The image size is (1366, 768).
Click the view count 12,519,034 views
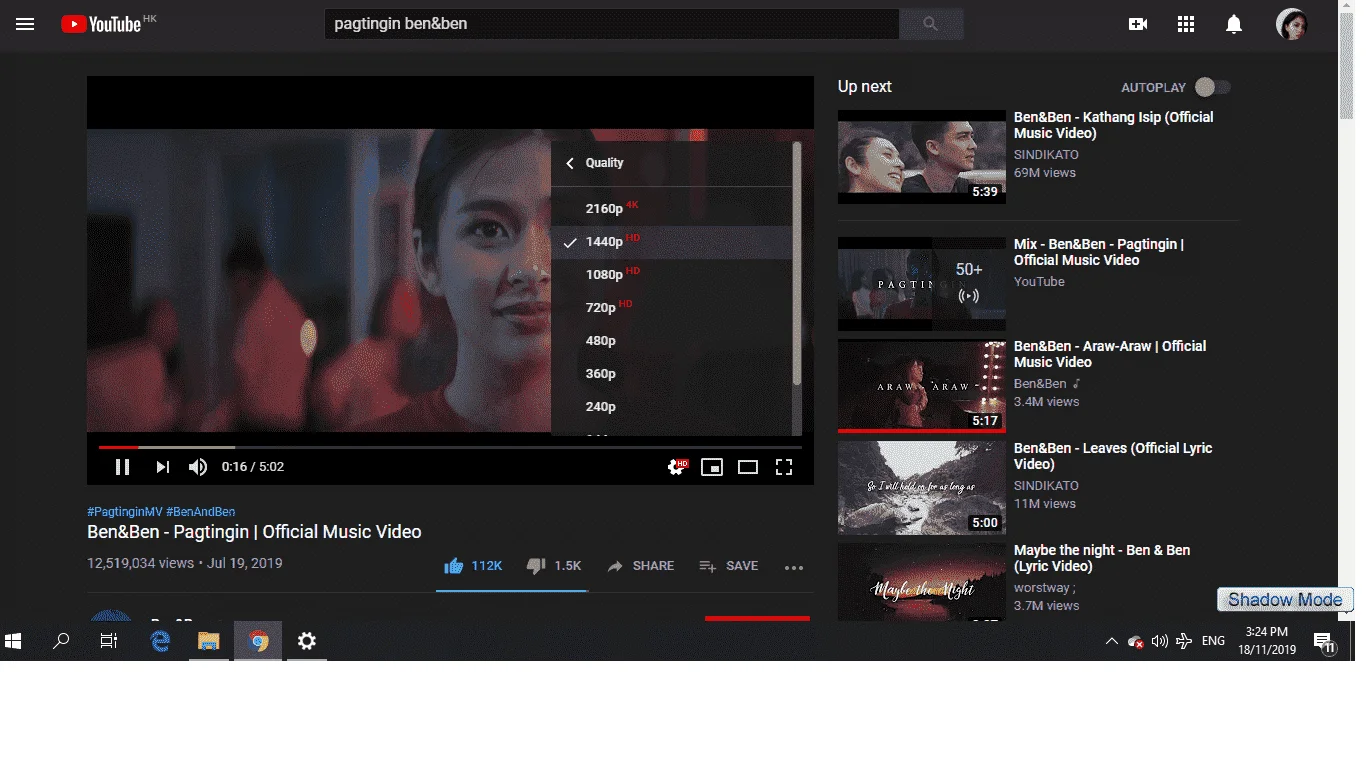click(x=141, y=563)
